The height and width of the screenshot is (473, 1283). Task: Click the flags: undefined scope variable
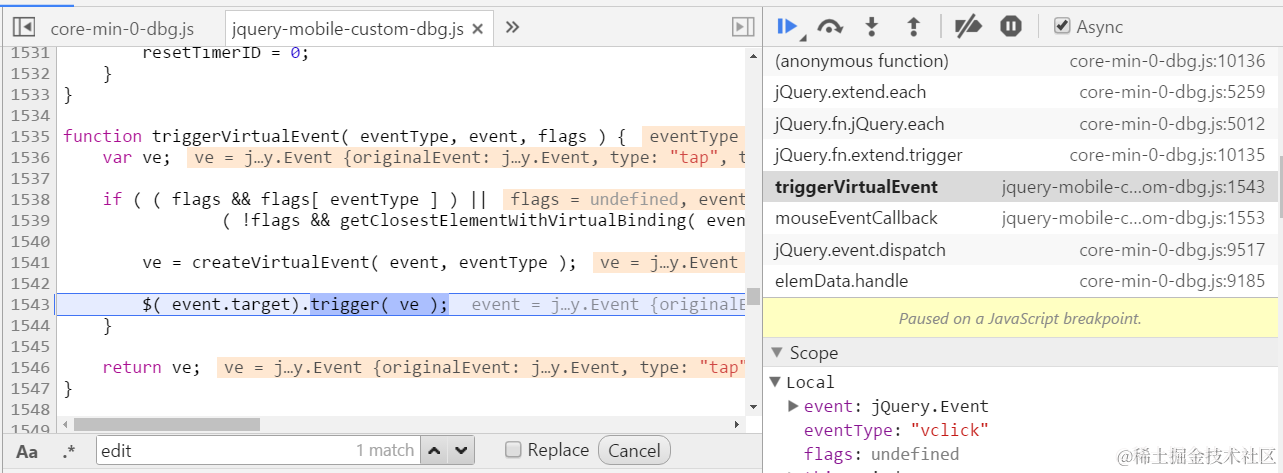coord(881,454)
